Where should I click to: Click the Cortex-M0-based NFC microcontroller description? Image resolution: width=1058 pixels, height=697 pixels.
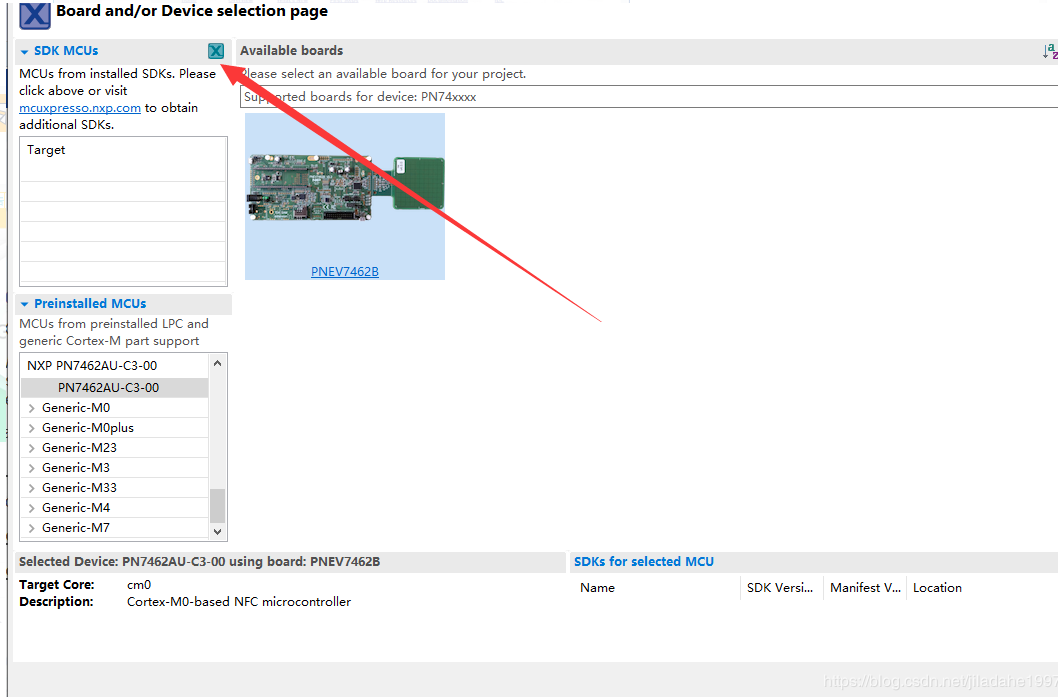pyautogui.click(x=239, y=602)
